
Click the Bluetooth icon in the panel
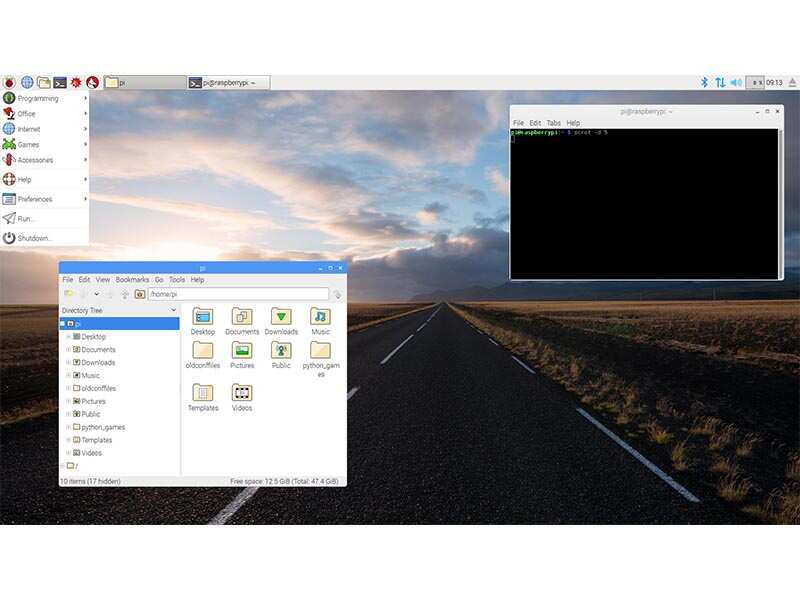(704, 82)
